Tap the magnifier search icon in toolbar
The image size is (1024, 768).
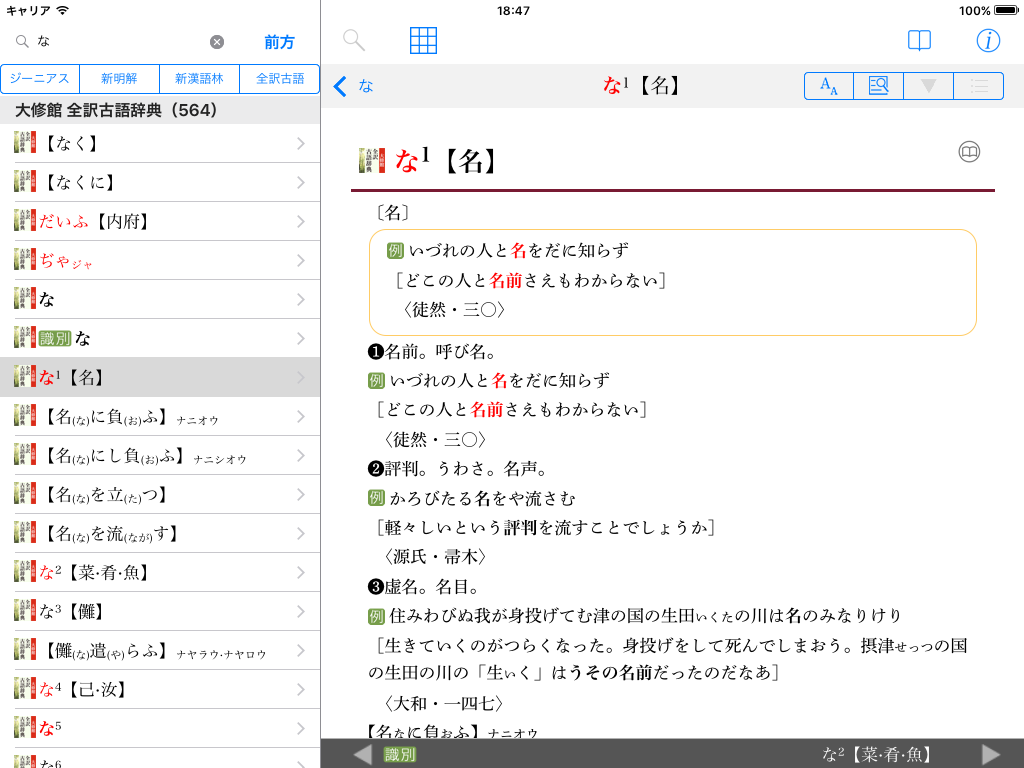tap(353, 40)
